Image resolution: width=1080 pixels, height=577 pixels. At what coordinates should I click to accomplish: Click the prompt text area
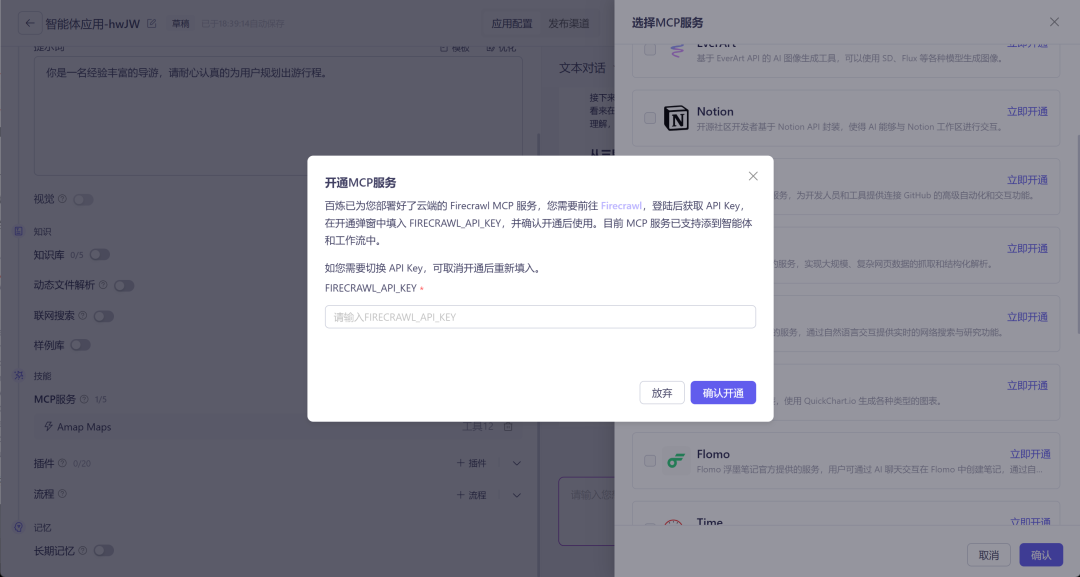(x=278, y=116)
